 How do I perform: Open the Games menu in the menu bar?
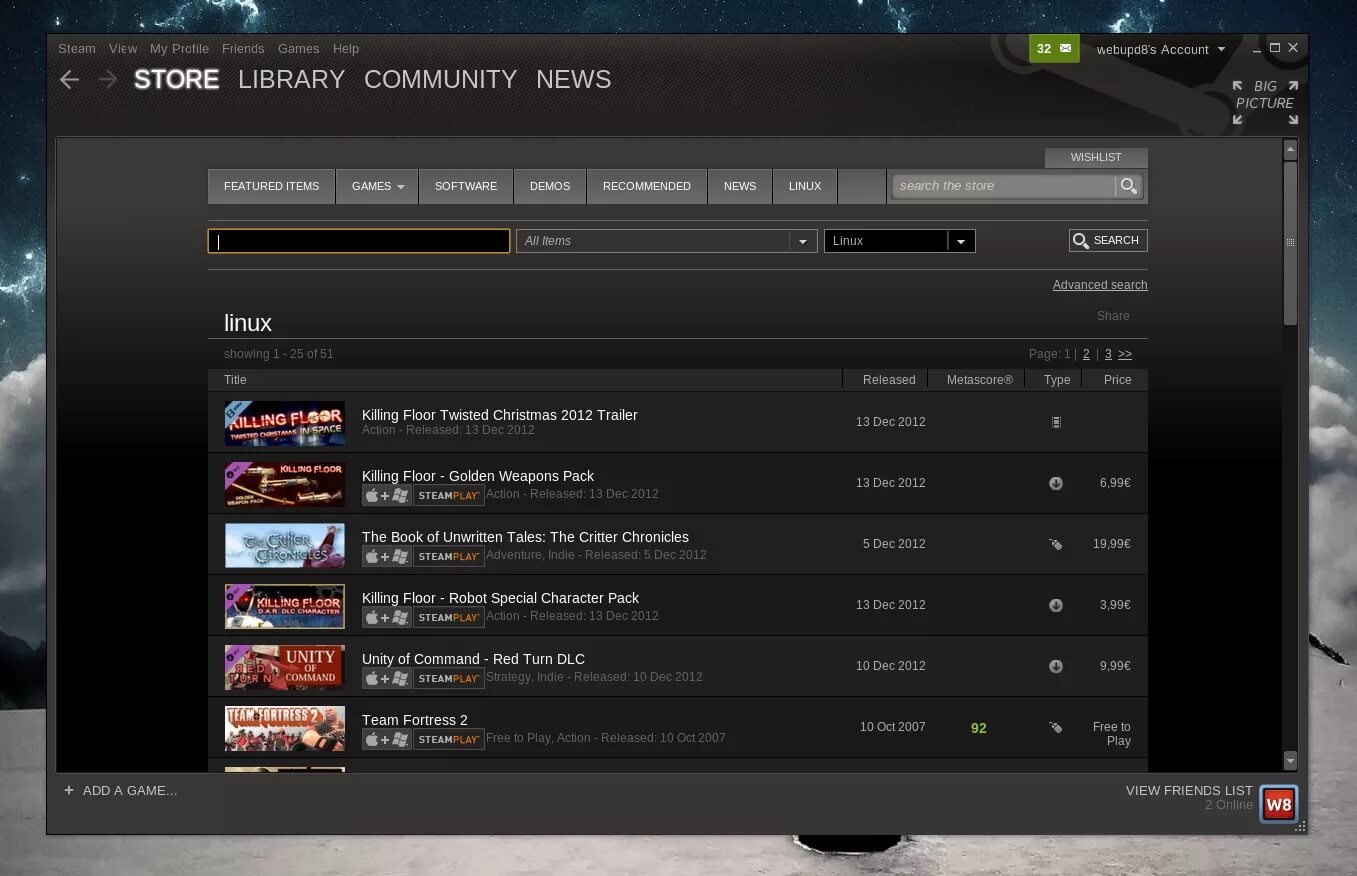point(298,48)
